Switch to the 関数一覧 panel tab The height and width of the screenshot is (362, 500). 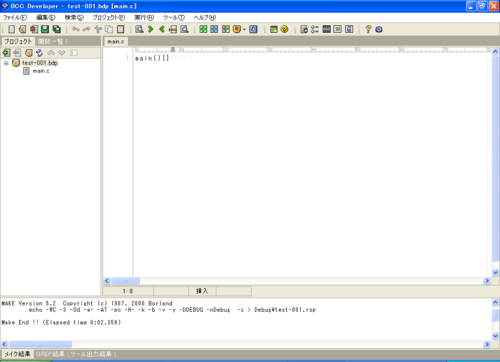[x=51, y=41]
